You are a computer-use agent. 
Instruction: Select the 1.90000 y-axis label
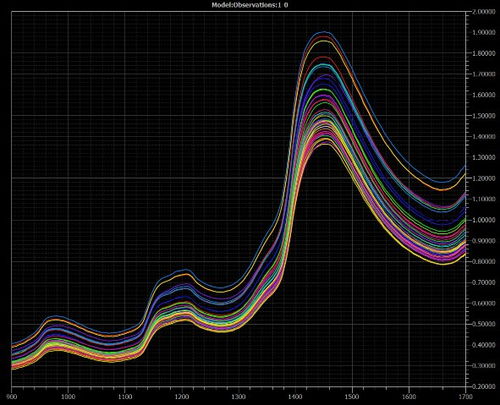[484, 33]
